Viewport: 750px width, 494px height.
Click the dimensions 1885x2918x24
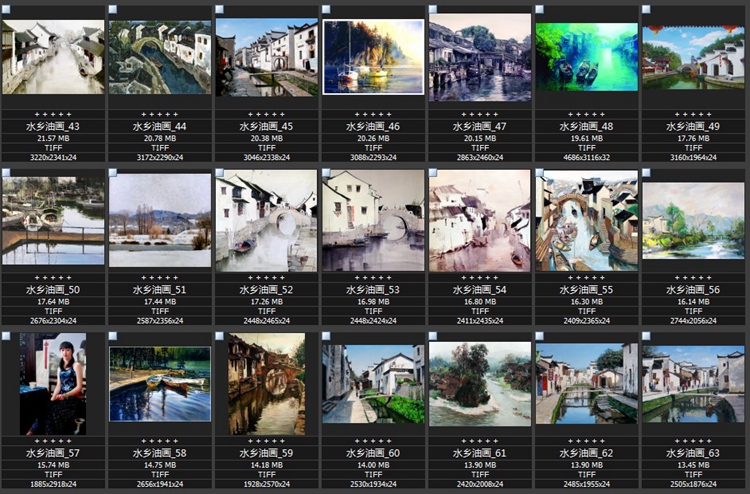tap(53, 484)
